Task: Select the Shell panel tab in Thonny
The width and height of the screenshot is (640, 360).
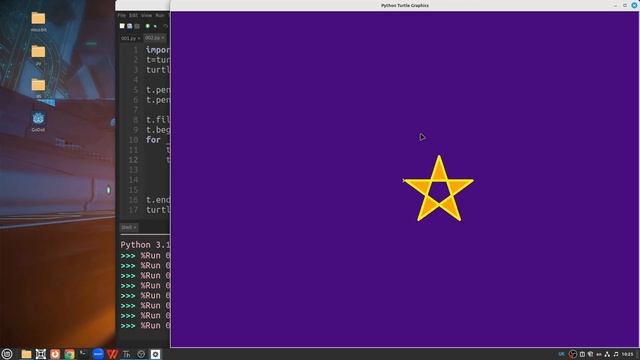Action: click(x=129, y=227)
